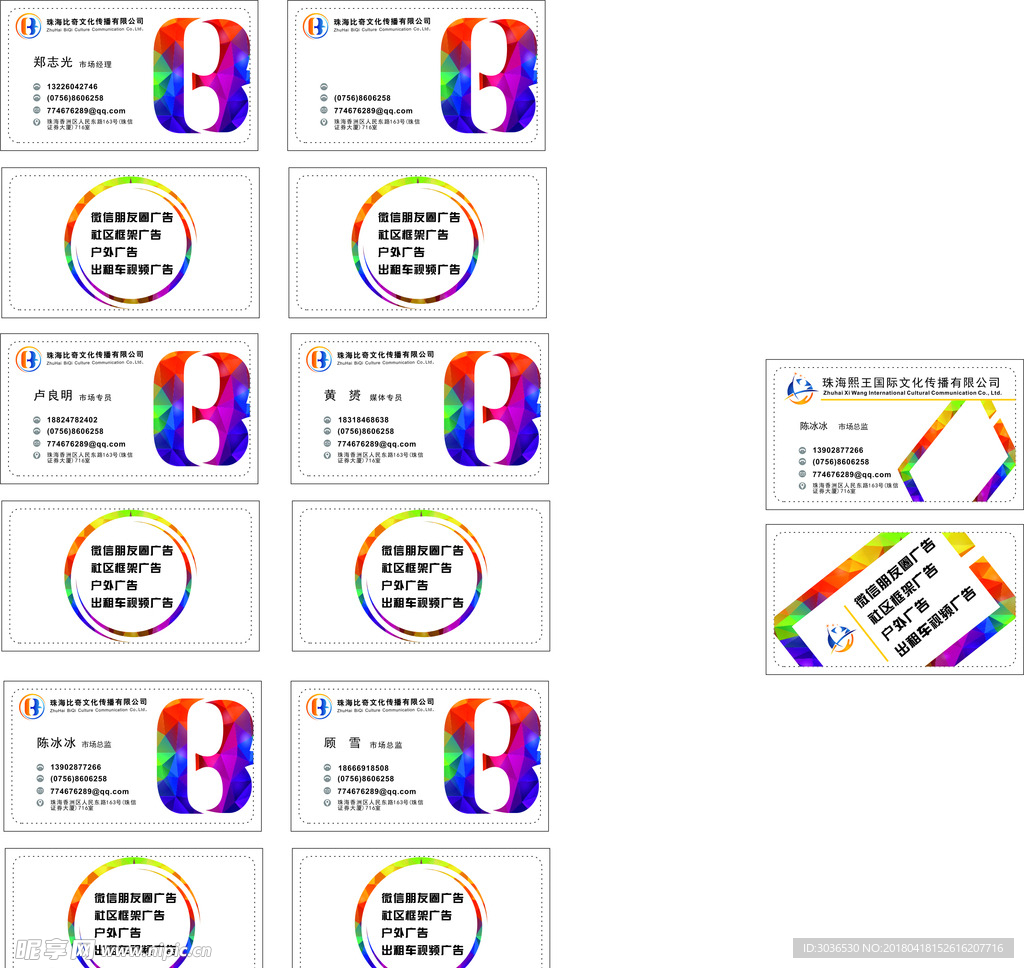
Task: Select the title 市场经理
Action: click(95, 64)
